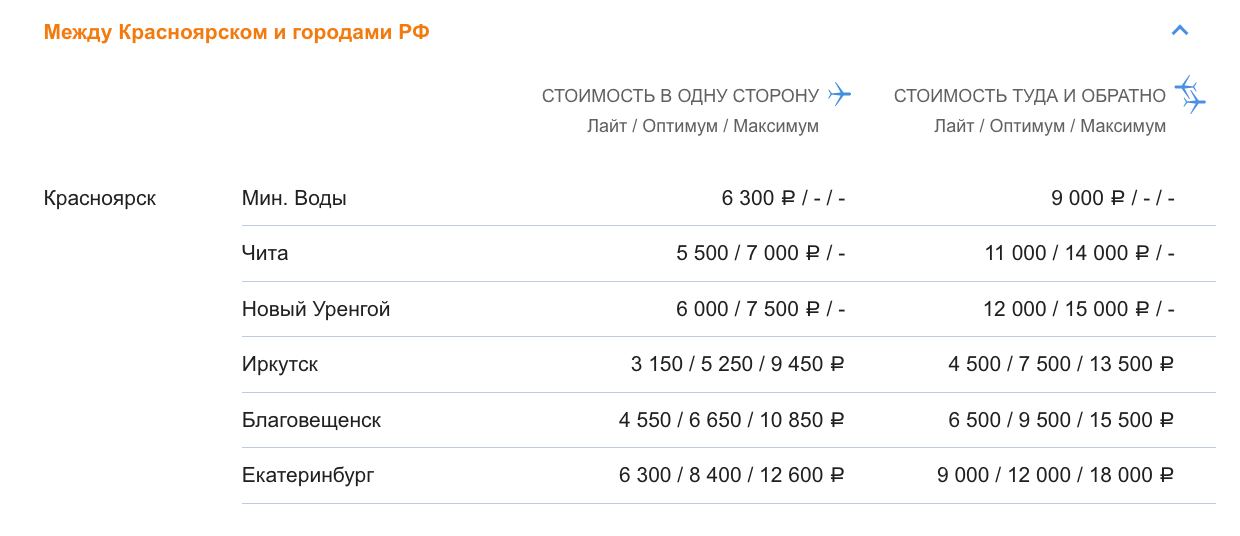The width and height of the screenshot is (1240, 536).
Task: Click Иркутск one-way price 3 150 / 5 250 / 9 450
Action: pos(738,364)
